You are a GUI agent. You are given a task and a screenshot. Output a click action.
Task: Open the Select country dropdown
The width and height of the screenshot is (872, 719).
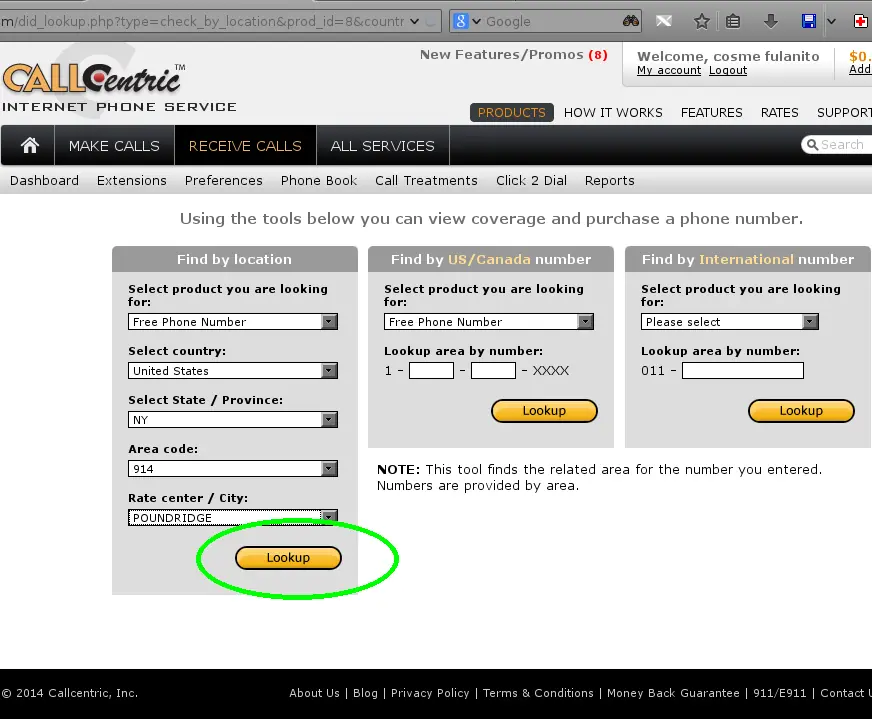pos(233,370)
